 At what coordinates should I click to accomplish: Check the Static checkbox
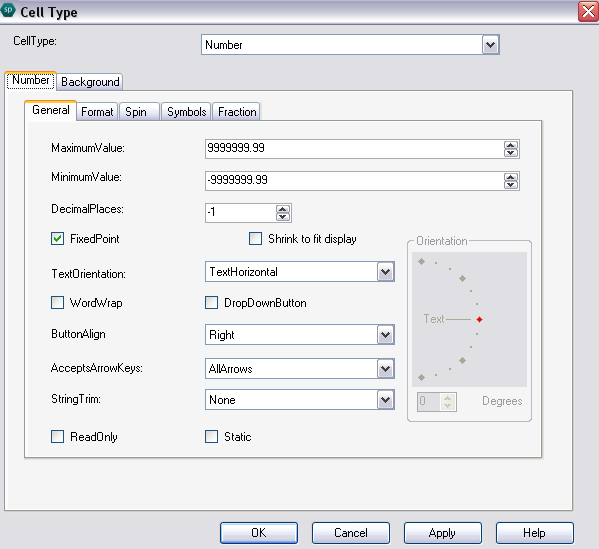pos(211,436)
